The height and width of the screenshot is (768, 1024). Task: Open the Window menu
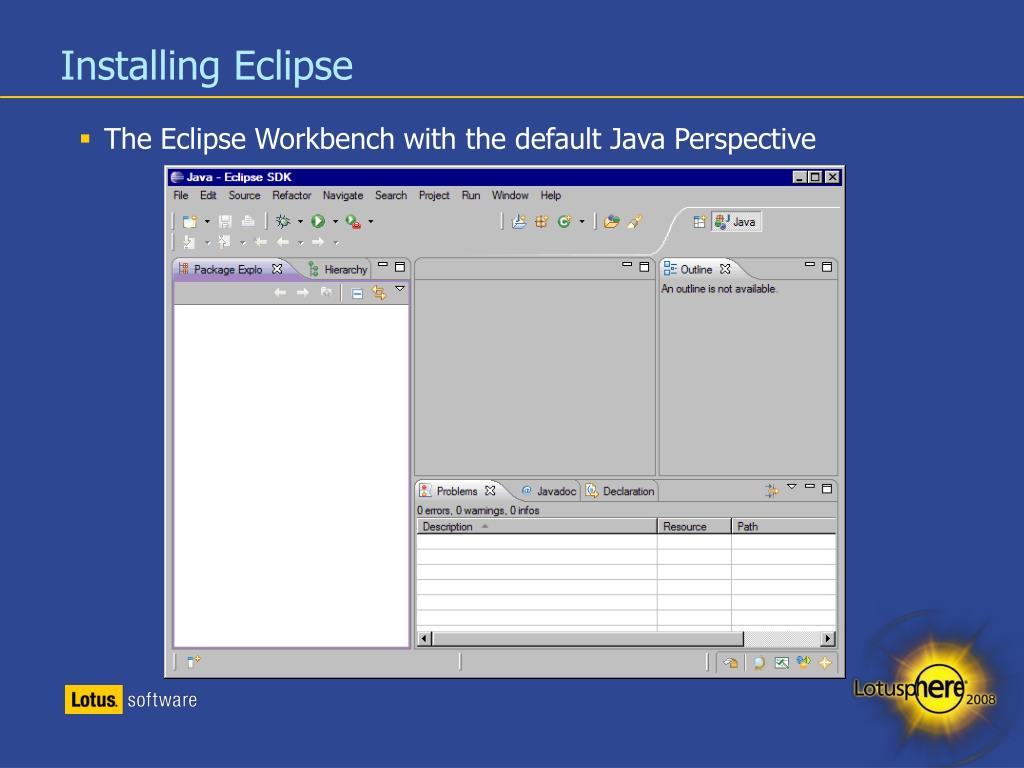[x=510, y=195]
